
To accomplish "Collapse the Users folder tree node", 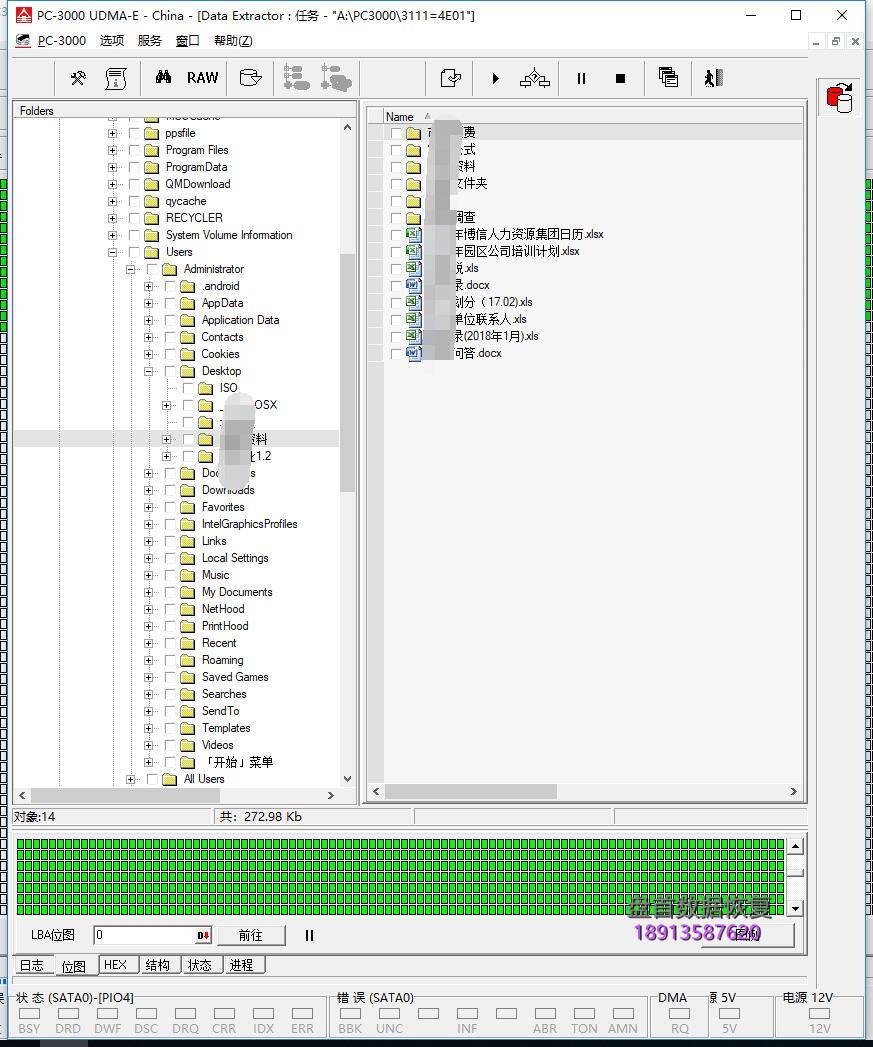I will [x=112, y=252].
